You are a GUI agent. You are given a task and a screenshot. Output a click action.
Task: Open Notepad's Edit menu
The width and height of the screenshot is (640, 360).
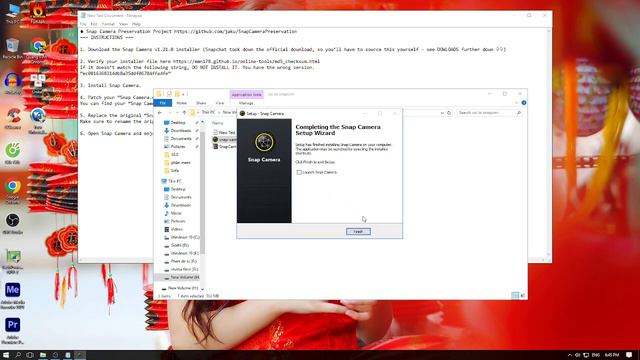[94, 24]
